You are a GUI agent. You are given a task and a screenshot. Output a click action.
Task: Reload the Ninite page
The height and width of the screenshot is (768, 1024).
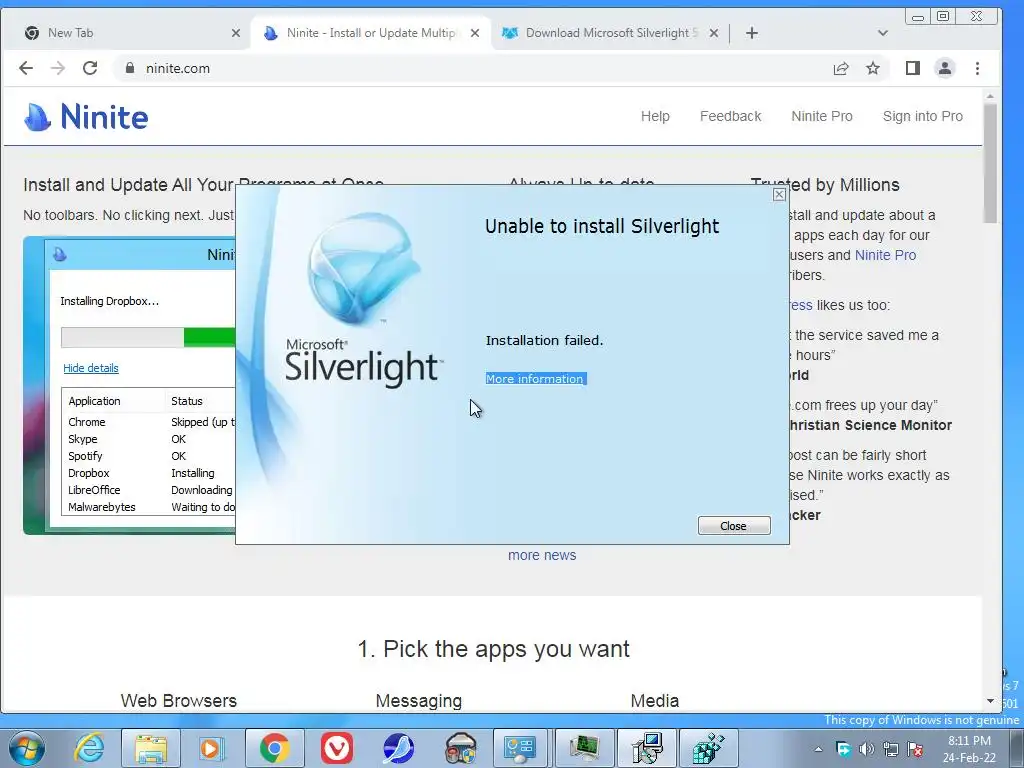tap(90, 68)
